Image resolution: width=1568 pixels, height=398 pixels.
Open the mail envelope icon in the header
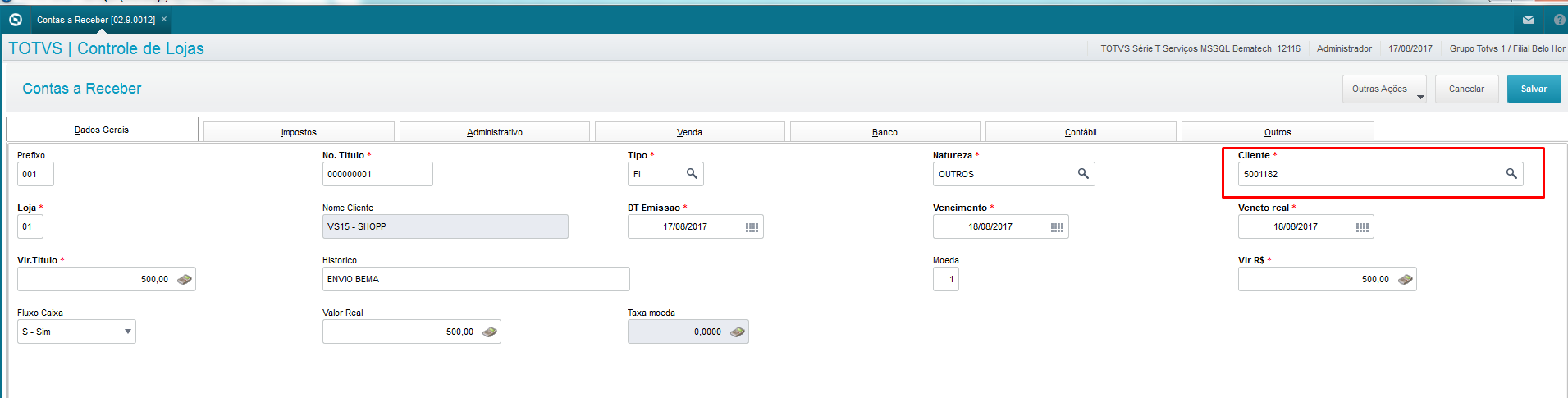click(x=1529, y=20)
